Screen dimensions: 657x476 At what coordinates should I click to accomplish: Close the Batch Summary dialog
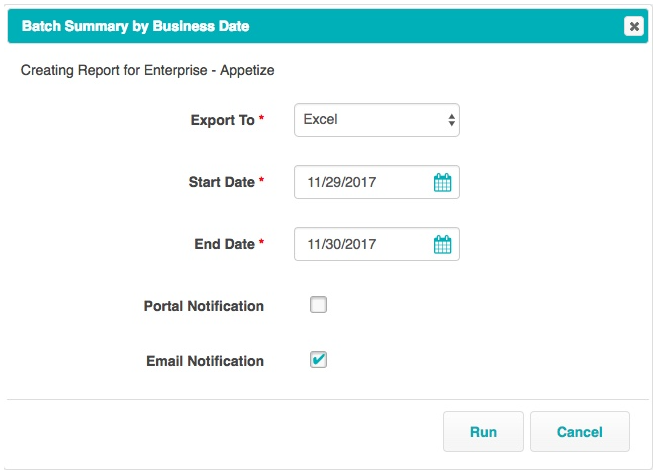point(634,27)
